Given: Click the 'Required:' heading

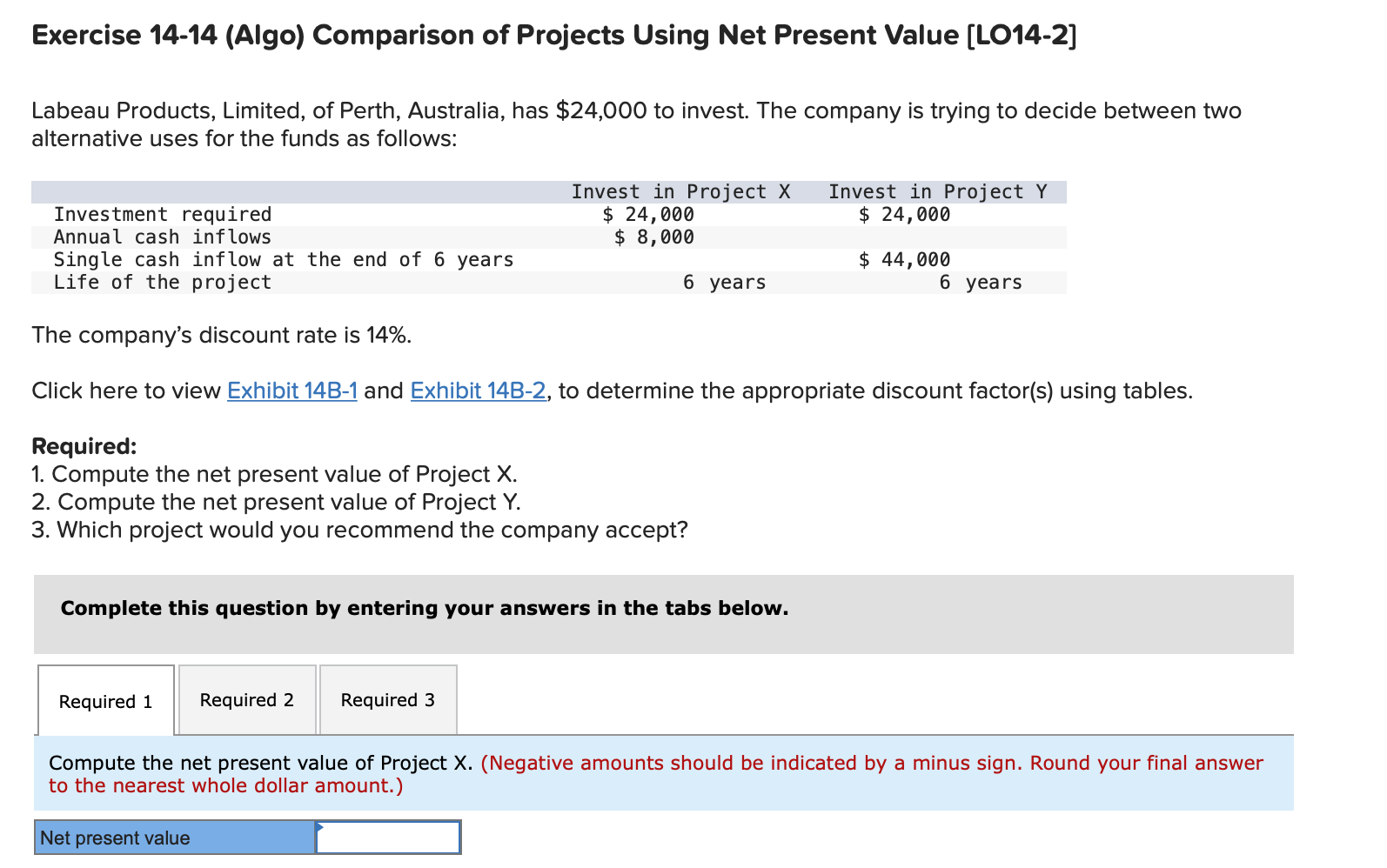Looking at the screenshot, I should click(x=84, y=446).
